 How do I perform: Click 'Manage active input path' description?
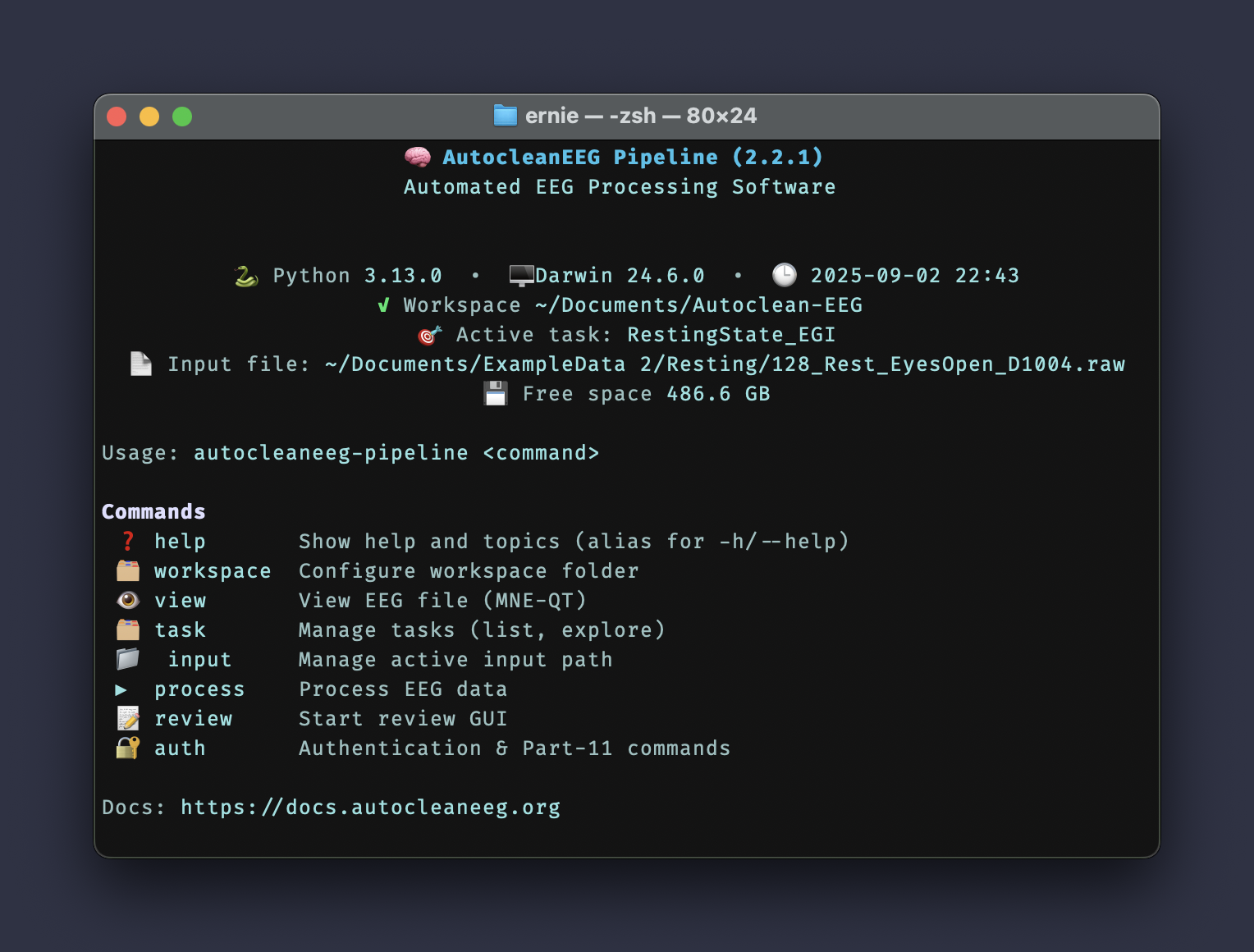tap(455, 660)
